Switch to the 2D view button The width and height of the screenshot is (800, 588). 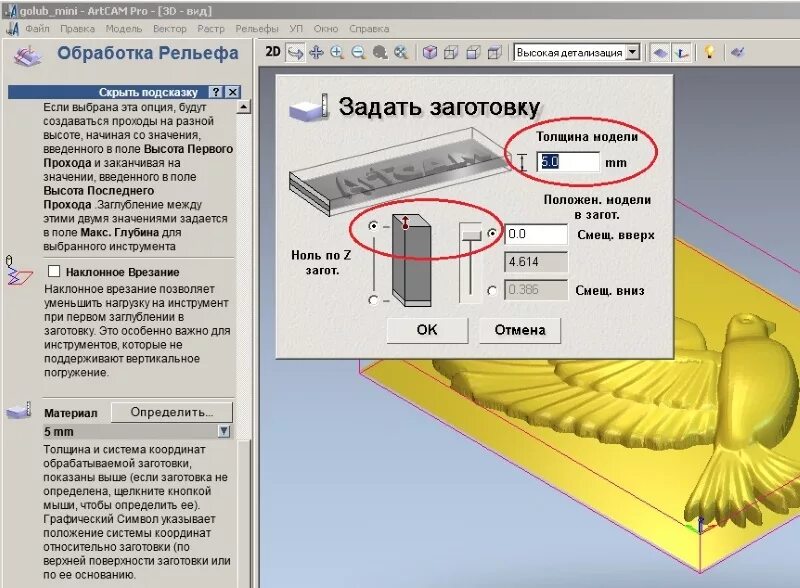(273, 52)
